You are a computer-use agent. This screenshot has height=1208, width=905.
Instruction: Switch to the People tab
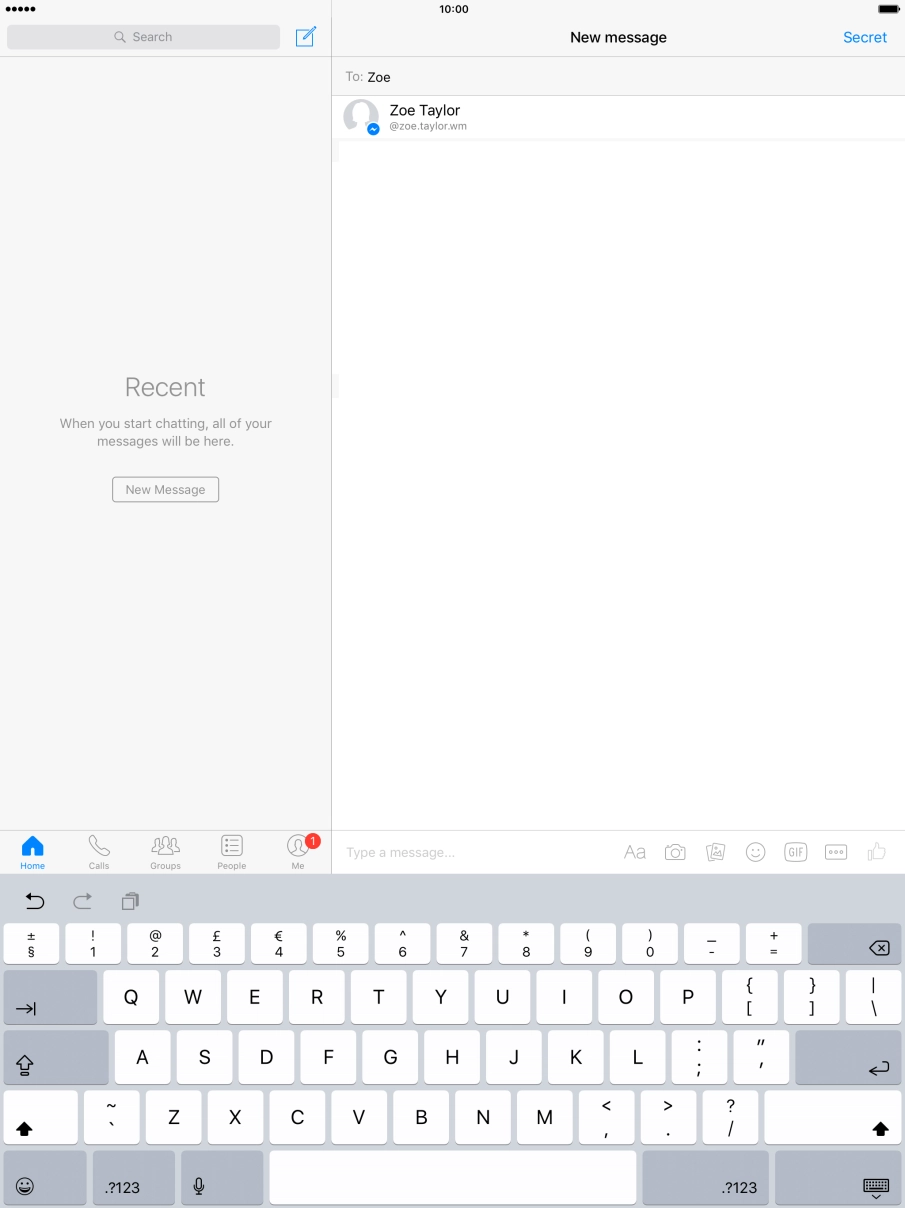(232, 852)
